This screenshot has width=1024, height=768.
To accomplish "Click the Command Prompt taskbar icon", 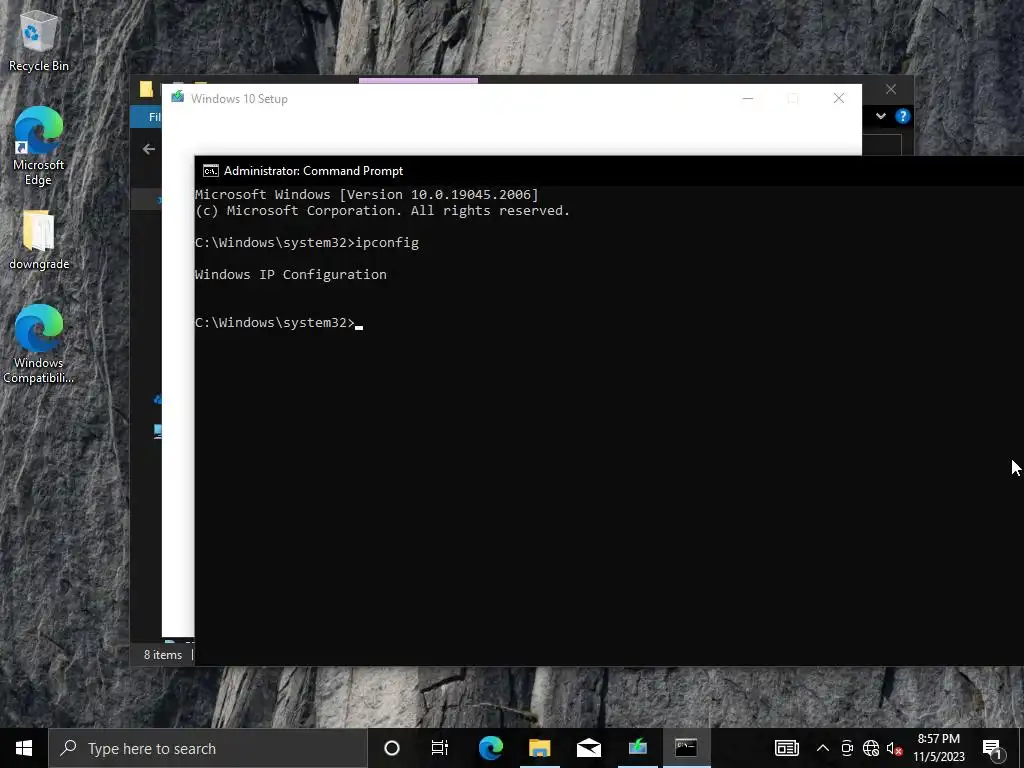I will 686,748.
